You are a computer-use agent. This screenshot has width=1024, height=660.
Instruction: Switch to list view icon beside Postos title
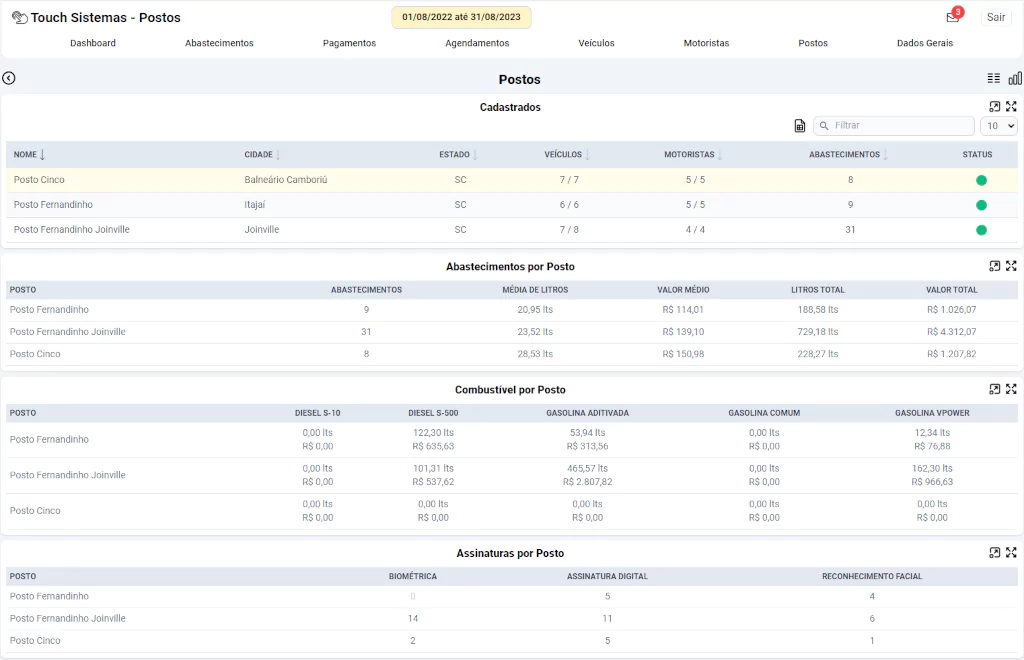(993, 78)
